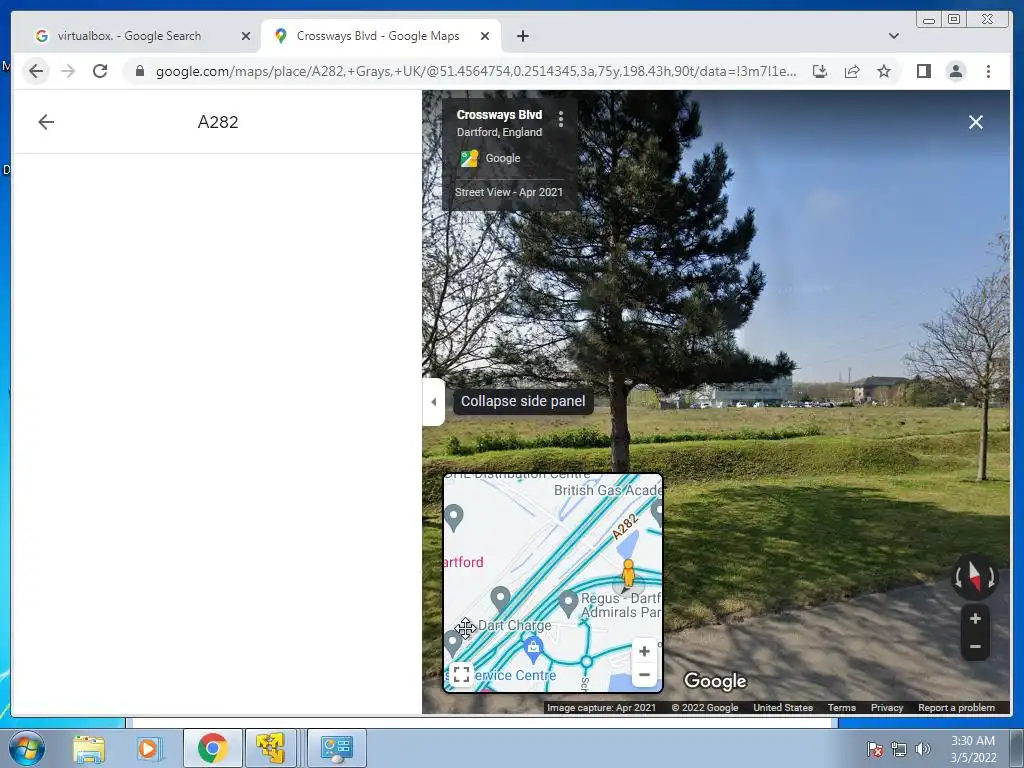Zoom in on the mini map

tap(644, 651)
